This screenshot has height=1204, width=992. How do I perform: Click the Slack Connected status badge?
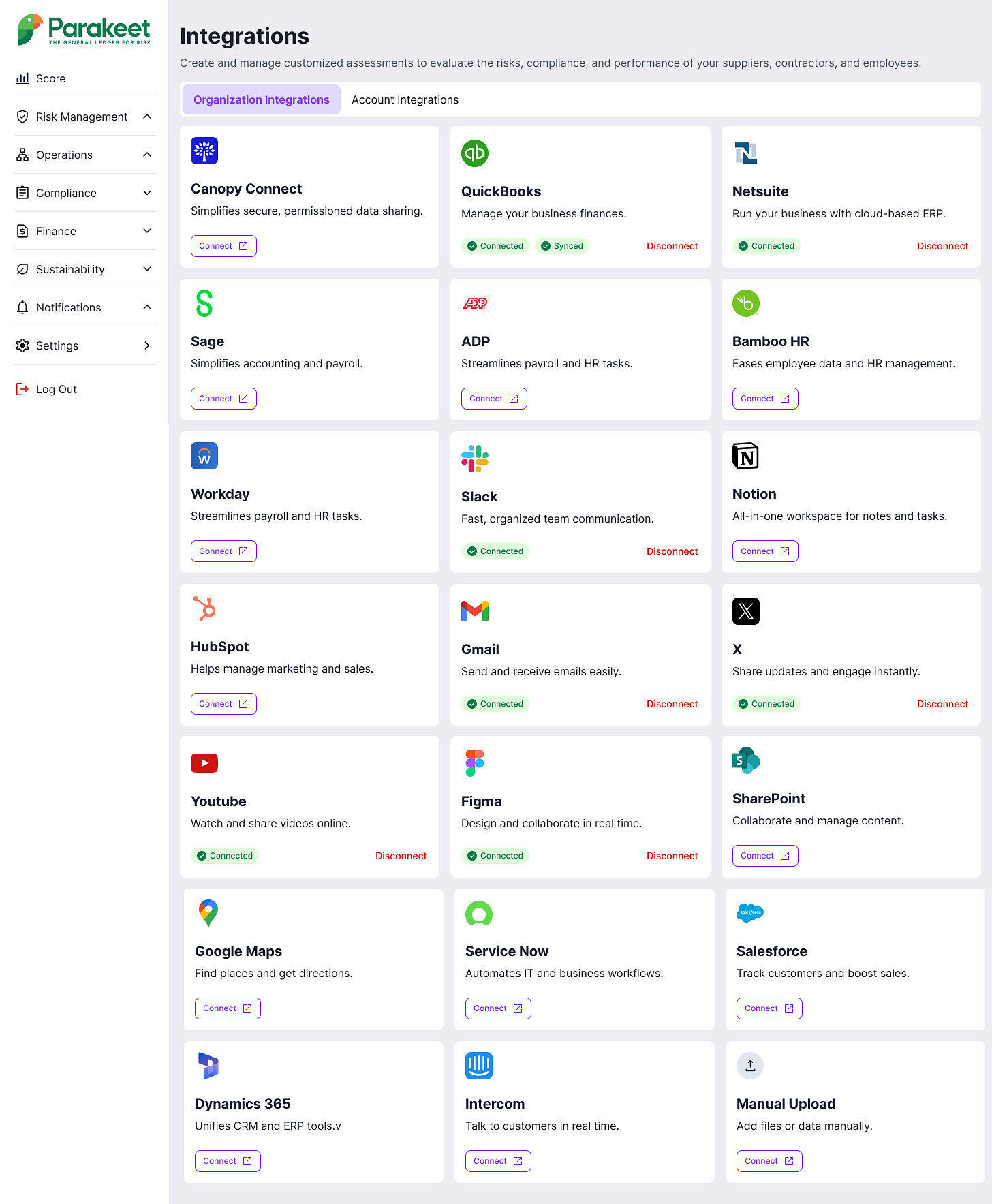point(495,551)
